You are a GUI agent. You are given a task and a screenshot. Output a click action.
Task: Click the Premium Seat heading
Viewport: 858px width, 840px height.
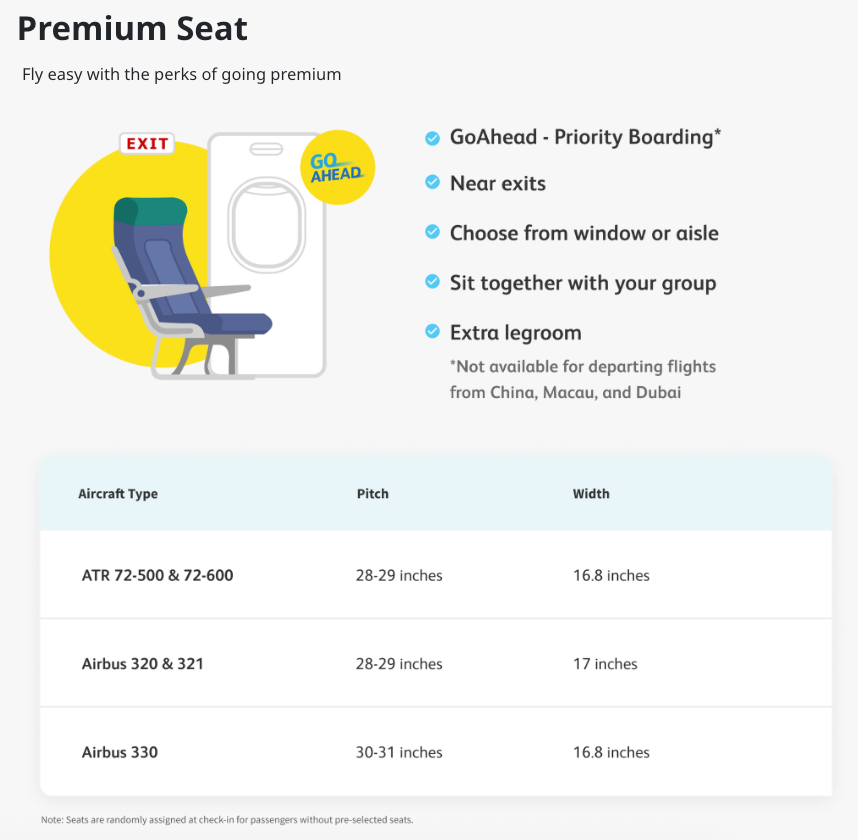133,29
